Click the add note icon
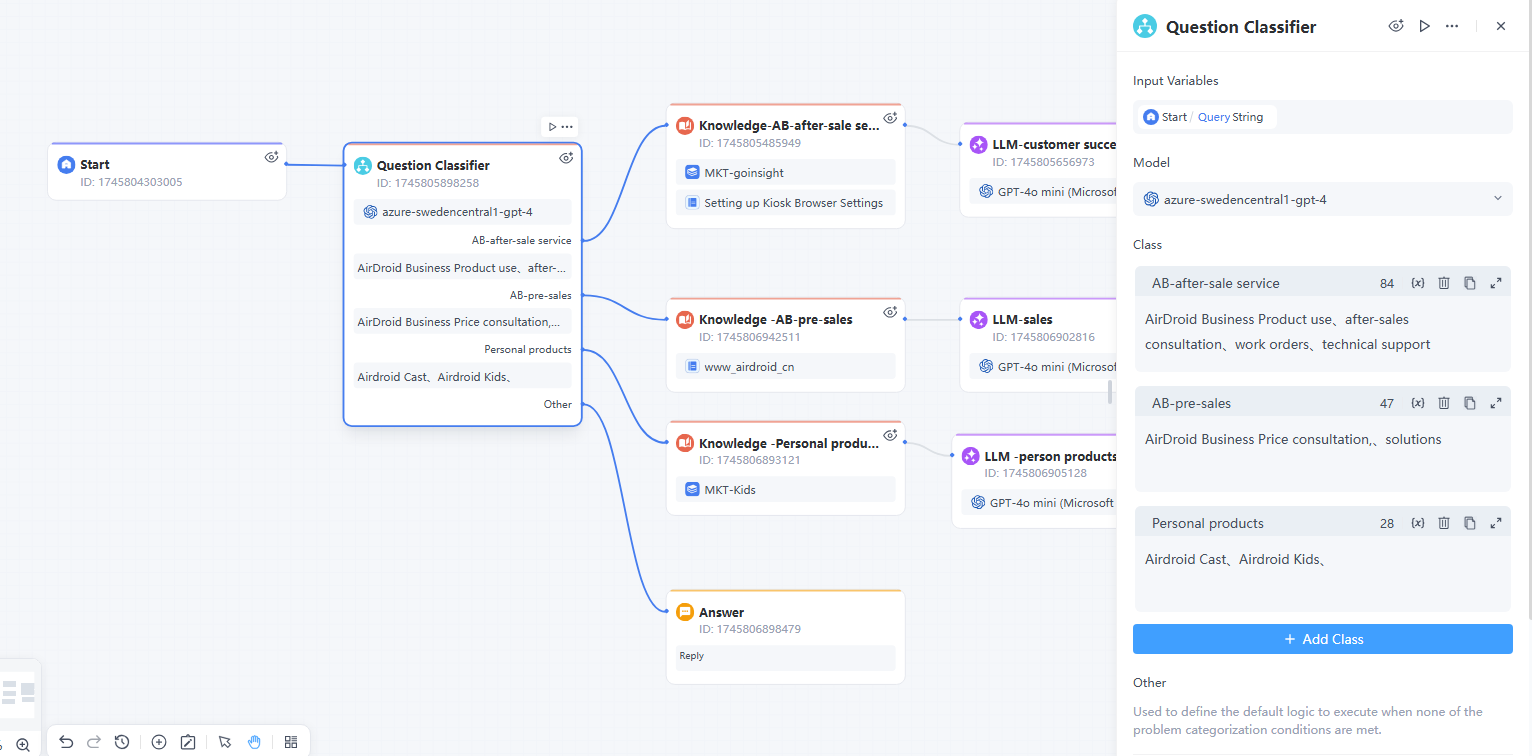 pyautogui.click(x=188, y=742)
